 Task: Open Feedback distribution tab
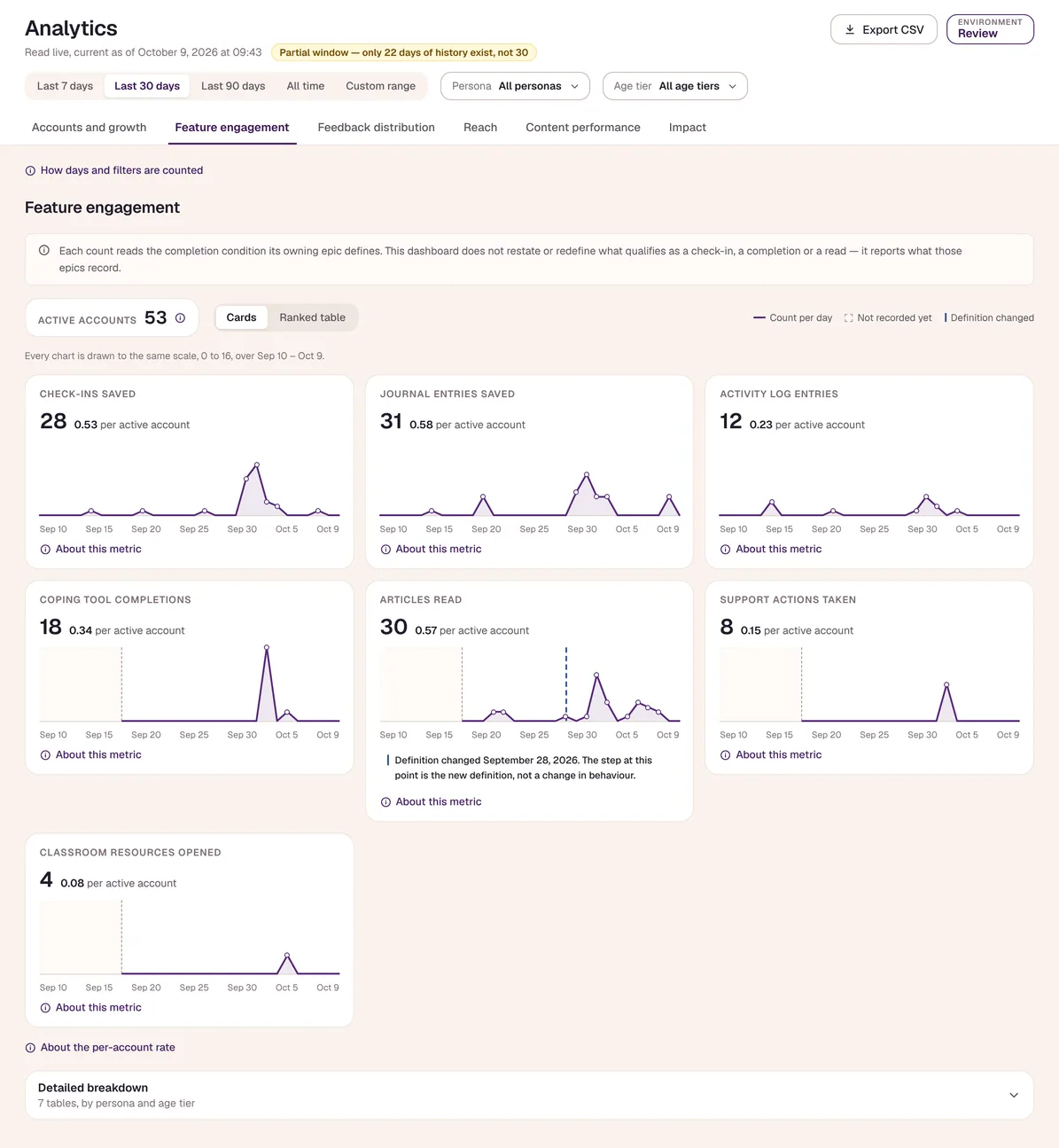click(377, 128)
